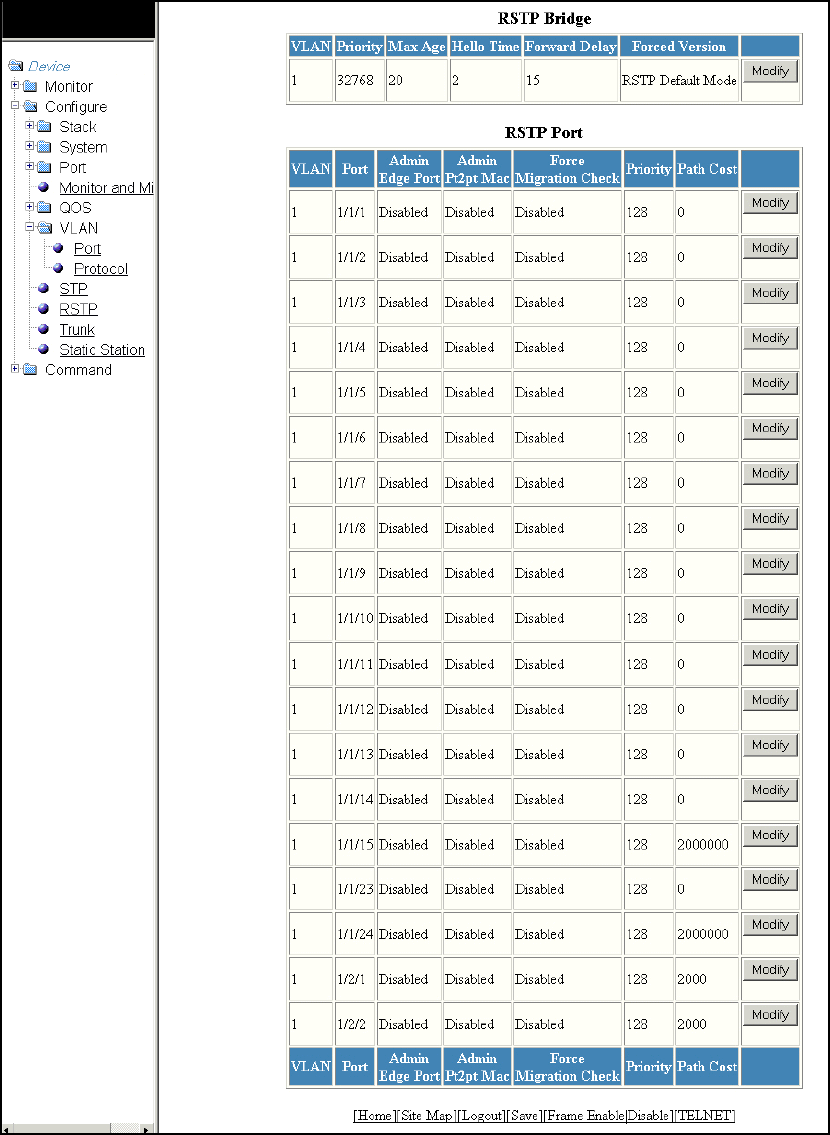Click Modify for port 1/1/5
The width and height of the screenshot is (830, 1135).
(x=770, y=383)
